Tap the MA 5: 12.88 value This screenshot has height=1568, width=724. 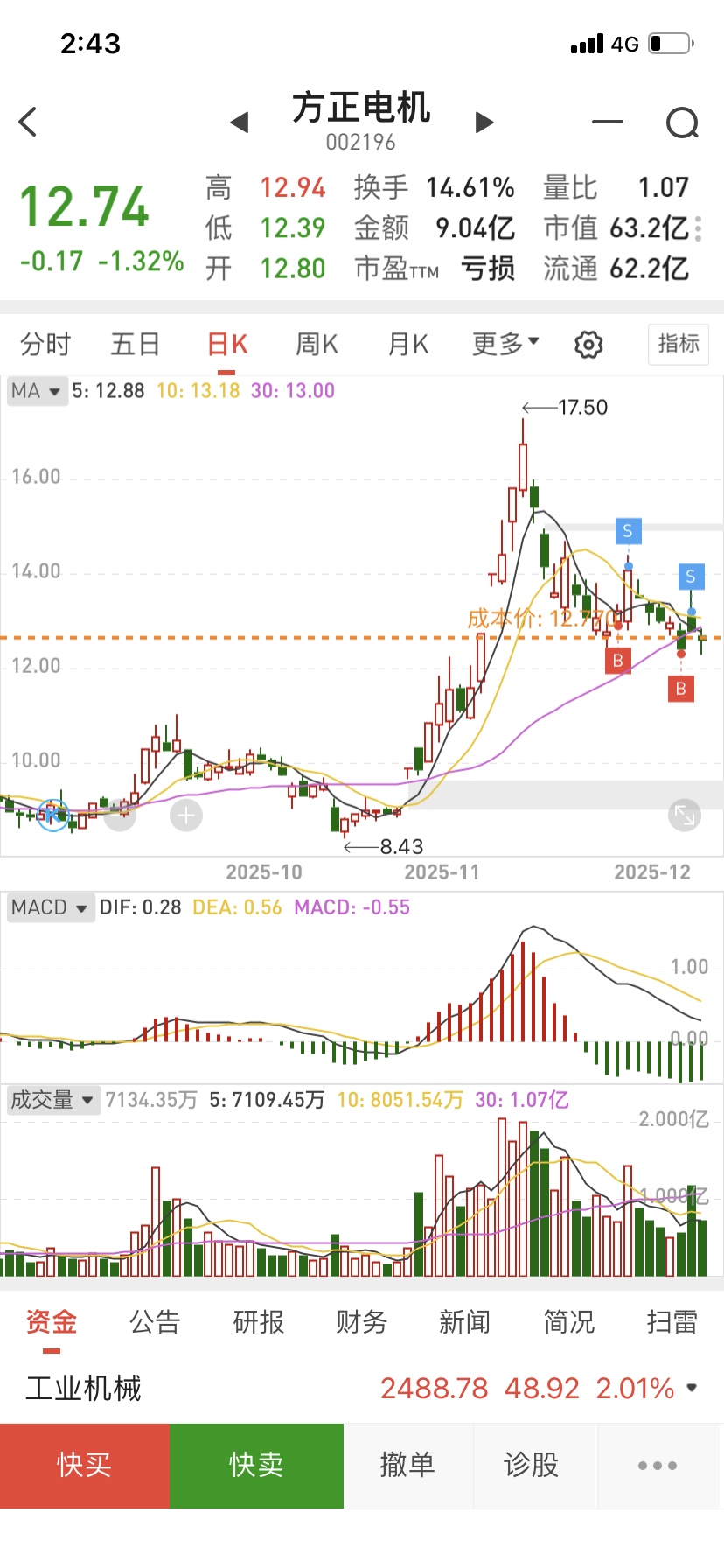[x=108, y=391]
